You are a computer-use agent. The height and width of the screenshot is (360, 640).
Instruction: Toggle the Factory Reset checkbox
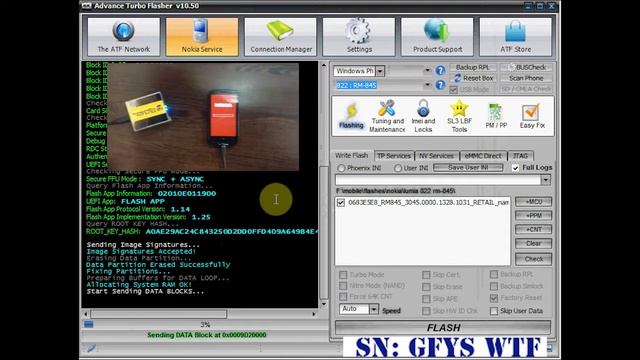click(494, 298)
